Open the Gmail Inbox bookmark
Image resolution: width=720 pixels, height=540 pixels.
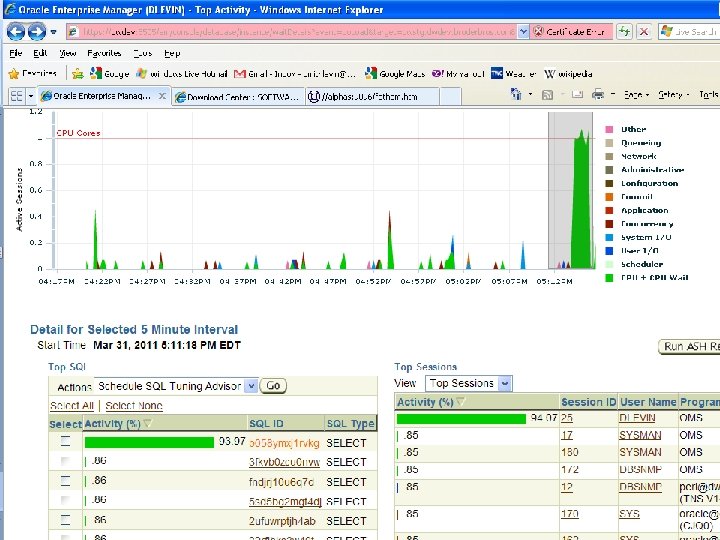point(295,73)
